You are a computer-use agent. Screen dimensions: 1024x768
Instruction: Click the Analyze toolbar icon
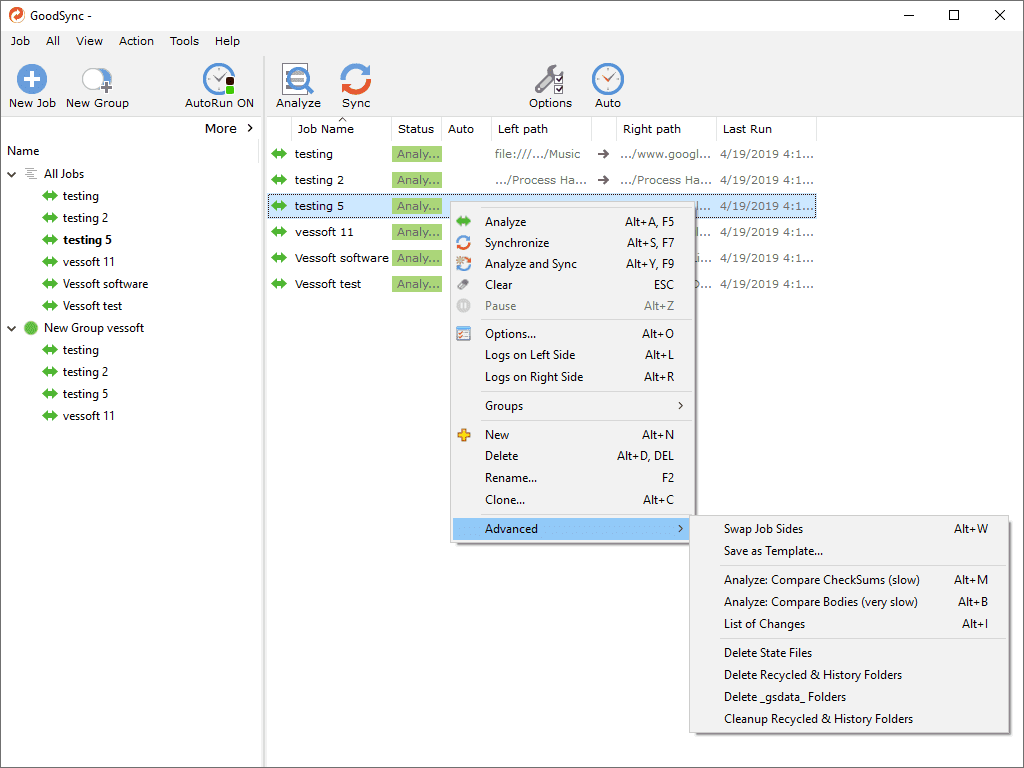(298, 80)
